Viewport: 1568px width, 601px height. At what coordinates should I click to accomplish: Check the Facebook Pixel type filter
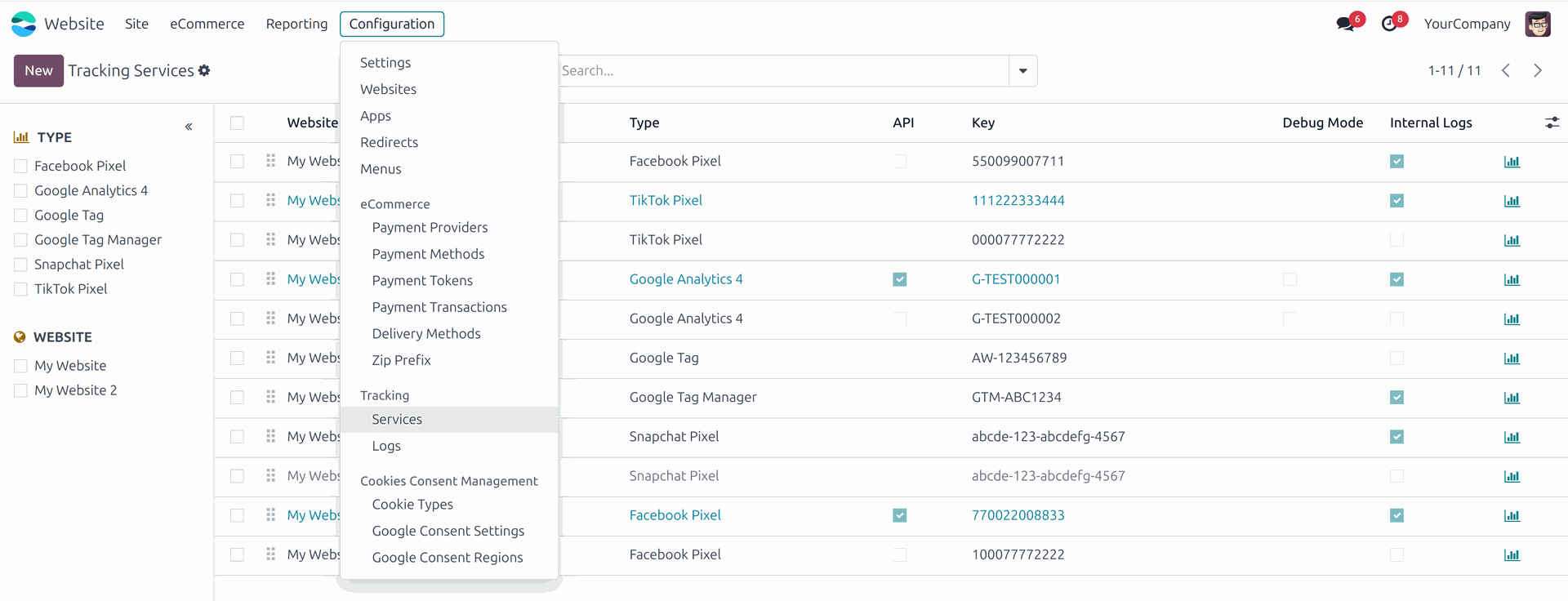(21, 166)
